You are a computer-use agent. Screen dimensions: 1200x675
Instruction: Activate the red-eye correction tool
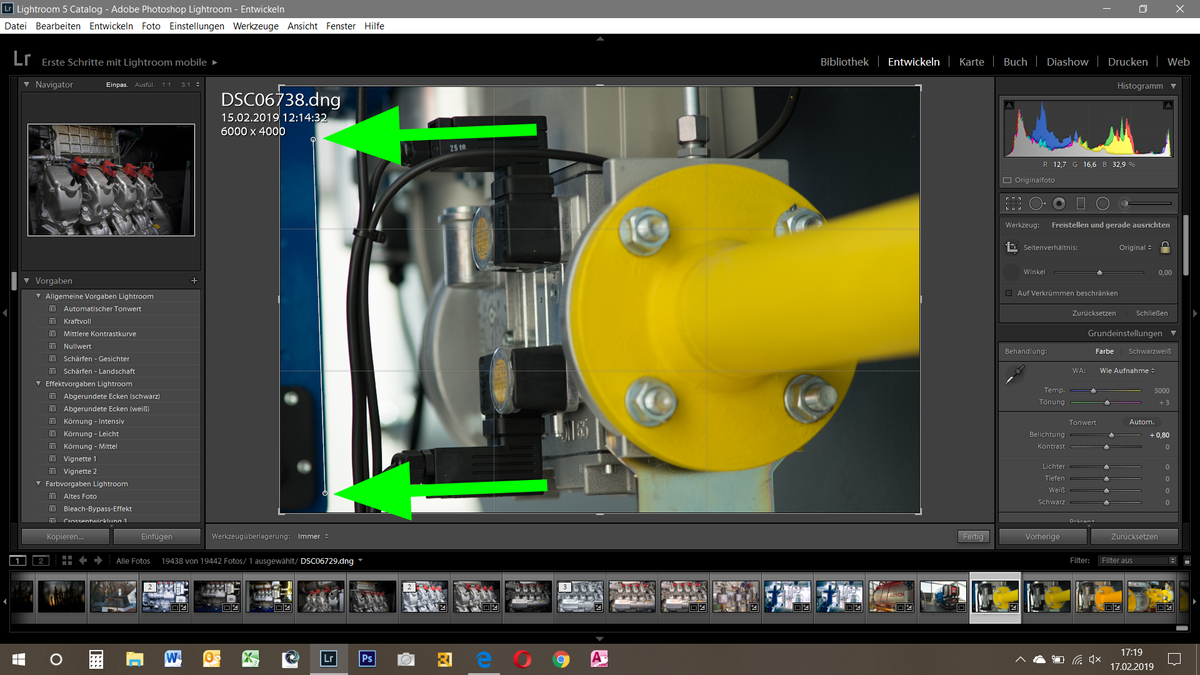[1058, 202]
